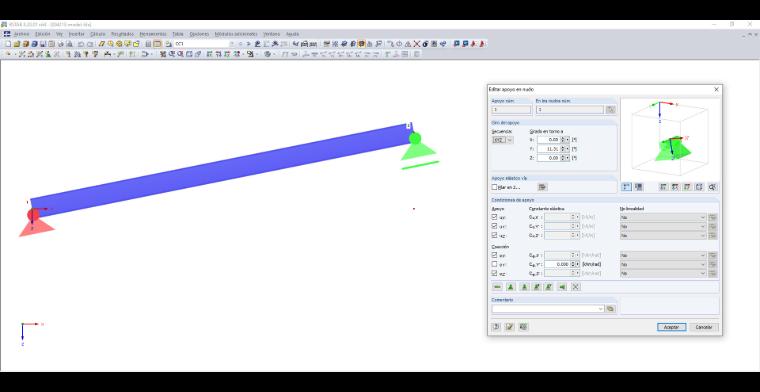Open the Edición menu
760x392 pixels.
tap(43, 34)
